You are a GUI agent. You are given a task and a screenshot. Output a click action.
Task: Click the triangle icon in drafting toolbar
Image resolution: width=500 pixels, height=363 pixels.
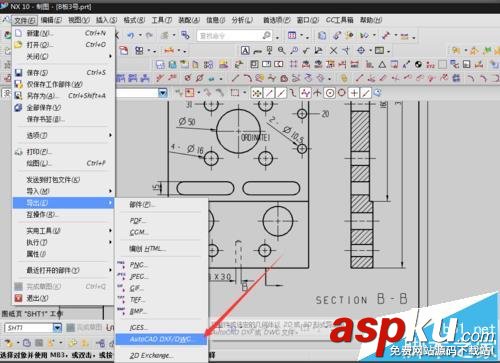[382, 64]
